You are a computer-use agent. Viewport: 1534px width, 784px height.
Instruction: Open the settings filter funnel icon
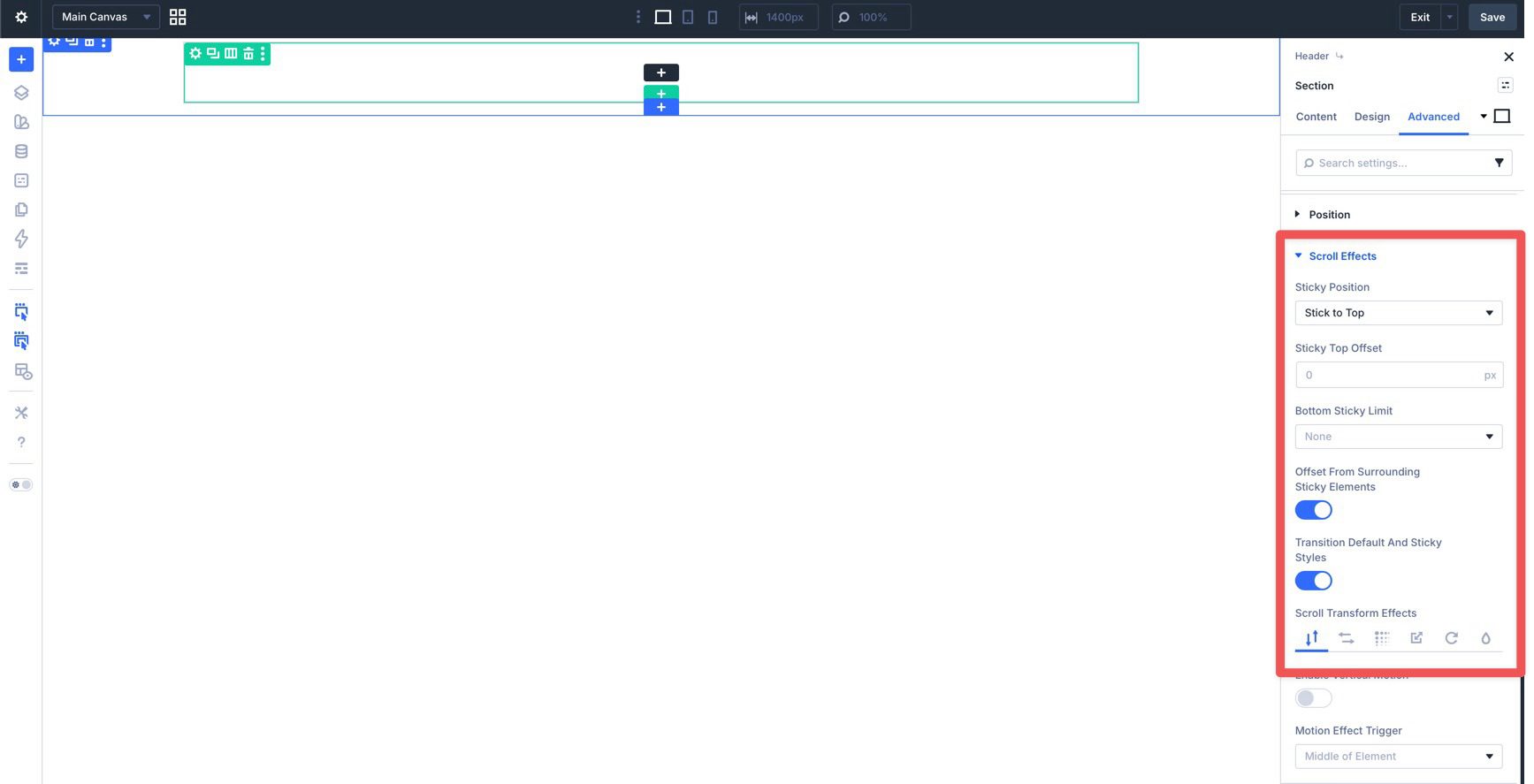tap(1499, 163)
